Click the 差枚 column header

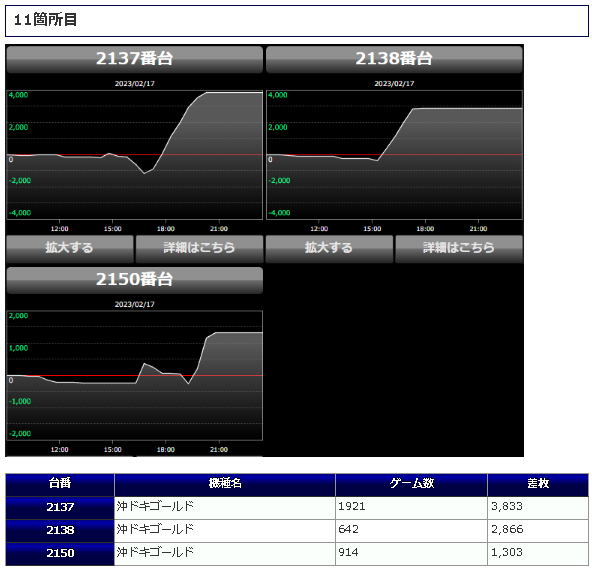point(538,484)
